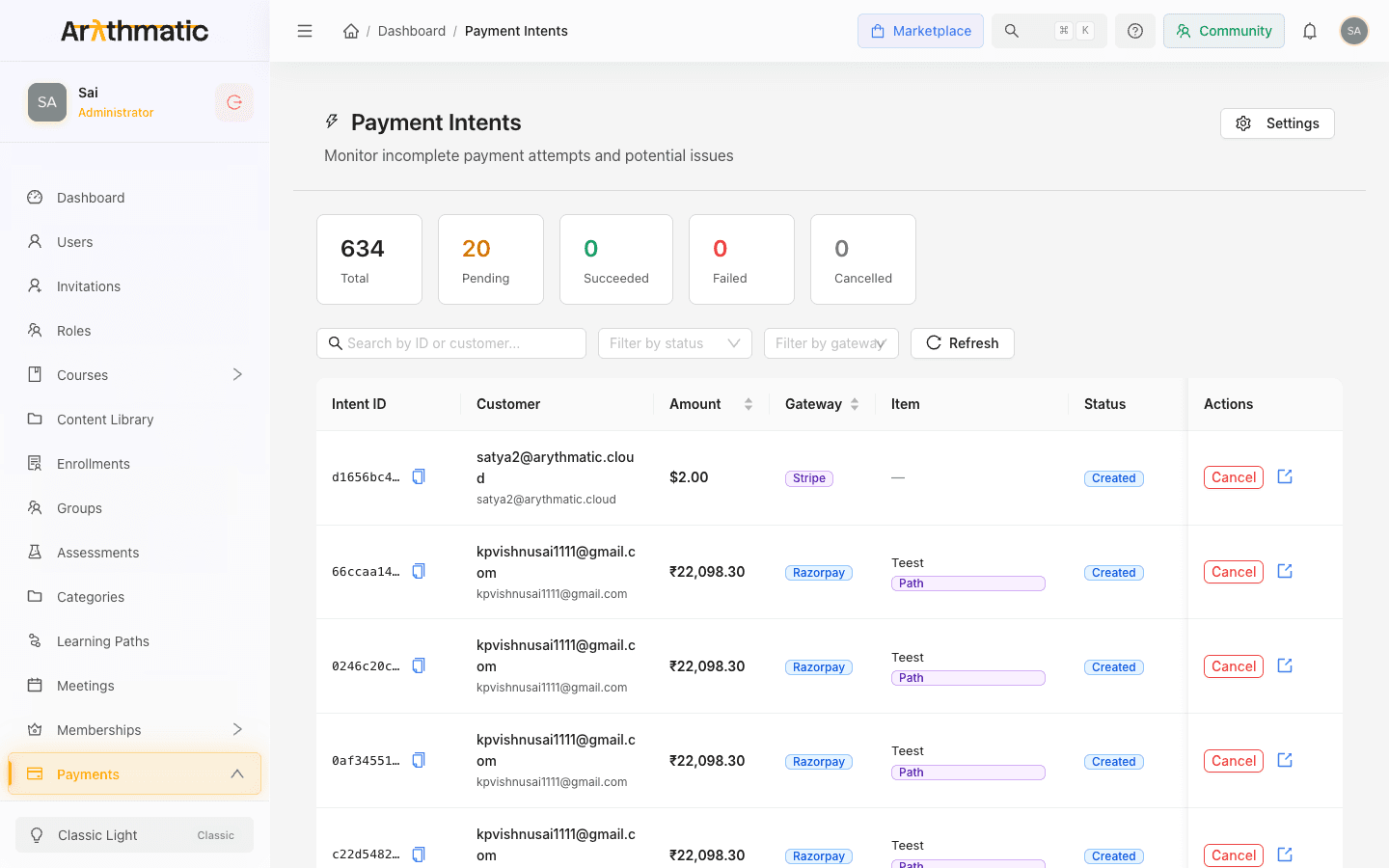This screenshot has width=1389, height=868.
Task: Open the notifications bell icon
Action: (1310, 31)
